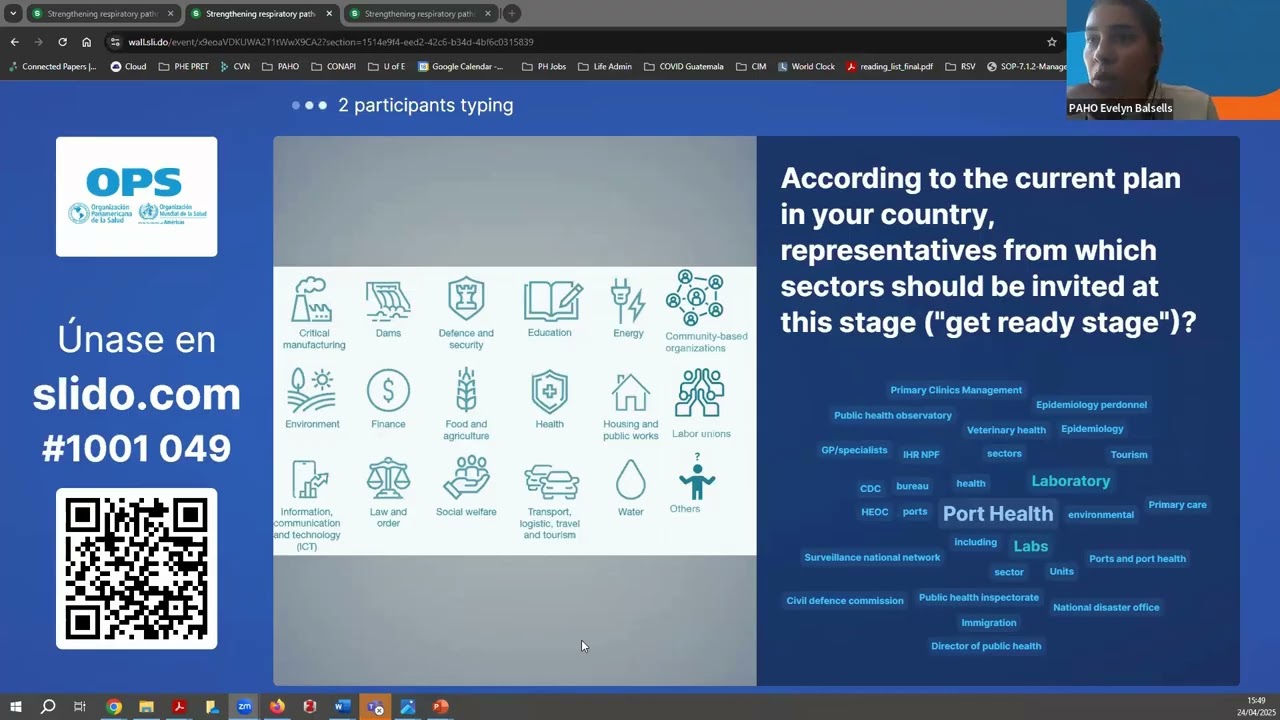
Task: Click the Finance dollar icon
Action: pos(388,391)
